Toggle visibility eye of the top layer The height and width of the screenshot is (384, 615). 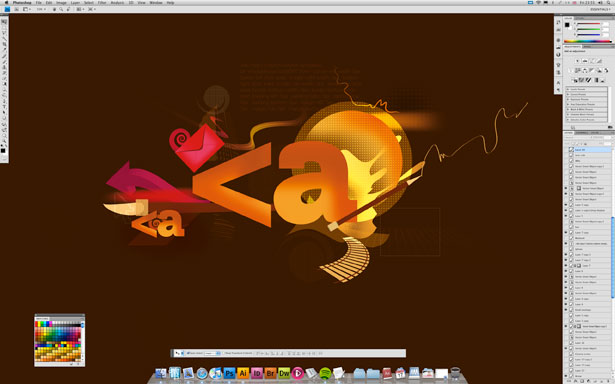click(x=566, y=150)
